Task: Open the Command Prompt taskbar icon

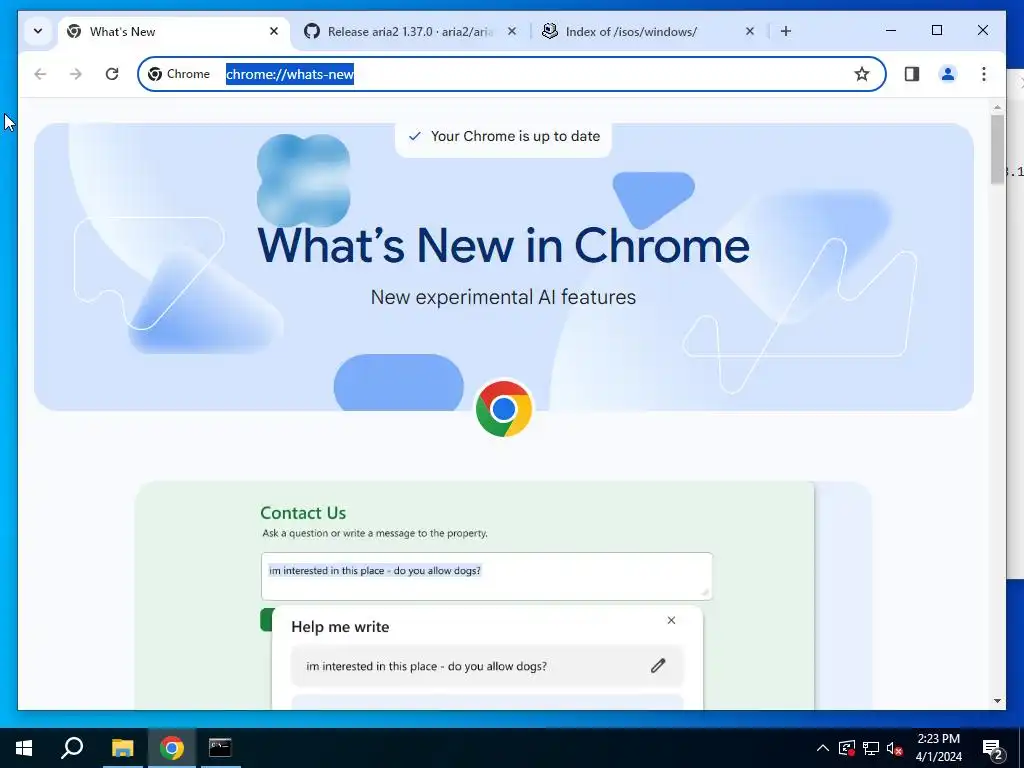Action: pyautogui.click(x=220, y=748)
